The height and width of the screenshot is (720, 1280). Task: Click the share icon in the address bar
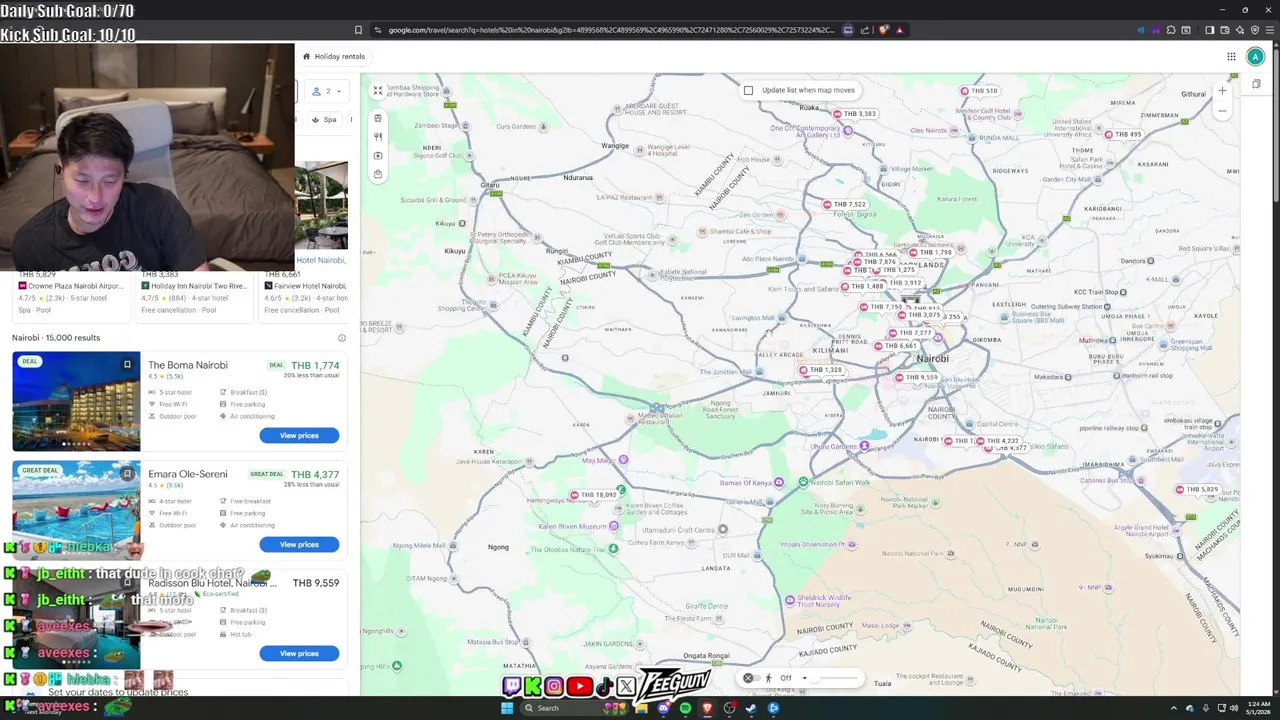pos(865,30)
